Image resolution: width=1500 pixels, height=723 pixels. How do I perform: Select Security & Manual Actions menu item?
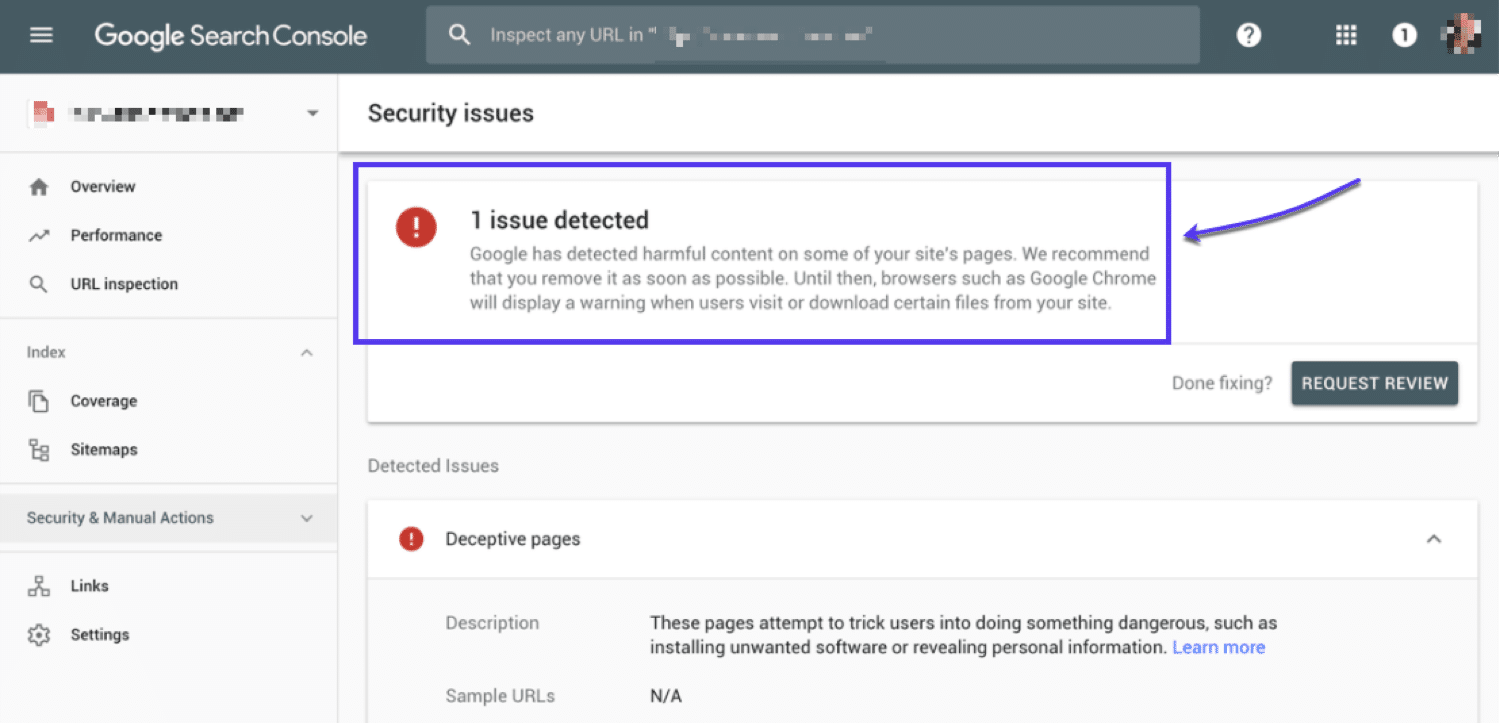pos(120,518)
